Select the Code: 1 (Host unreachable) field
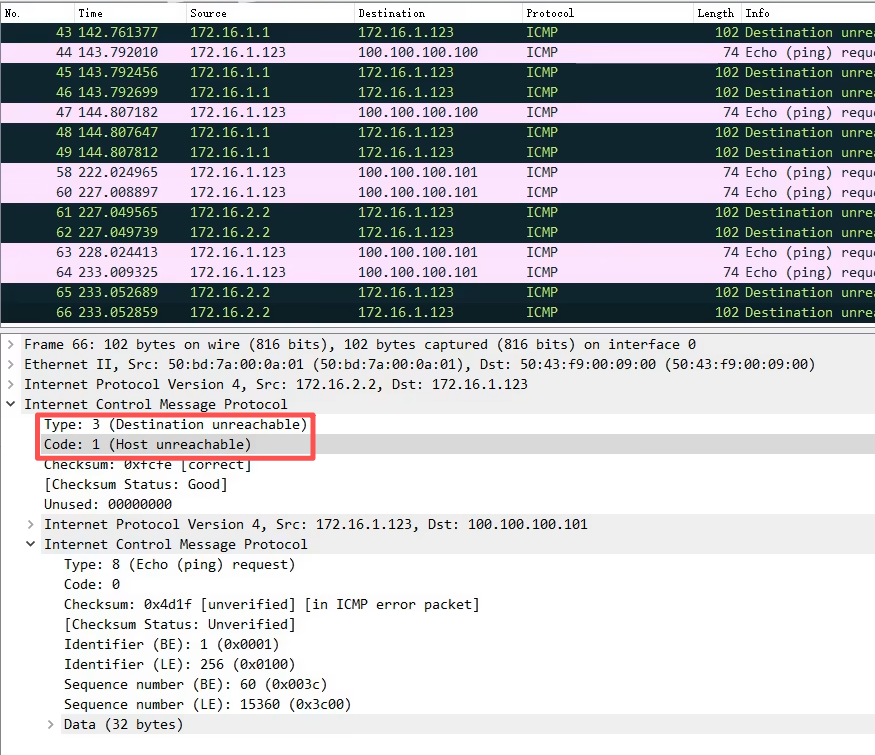Screen dimensions: 875x755 [147, 444]
